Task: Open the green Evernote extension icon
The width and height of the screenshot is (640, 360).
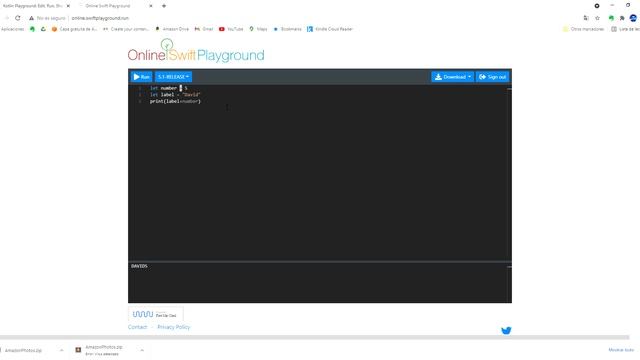Action: pos(611,18)
